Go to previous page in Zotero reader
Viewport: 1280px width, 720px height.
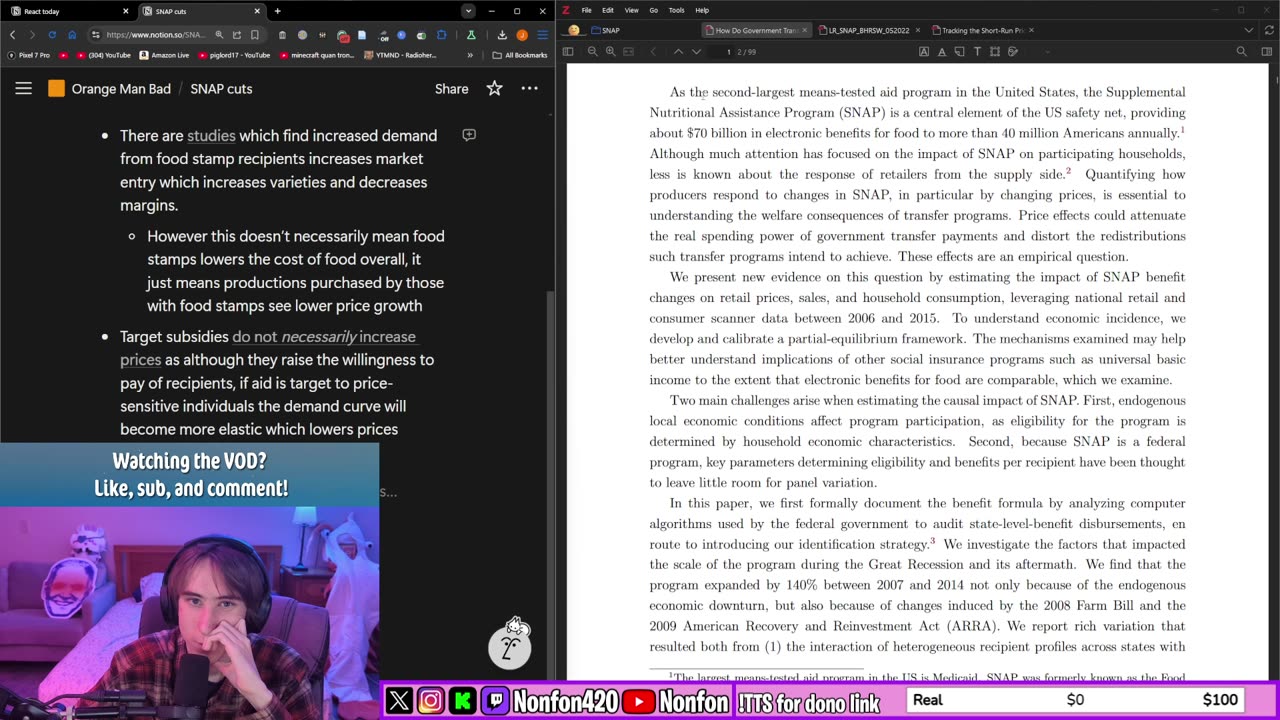point(678,51)
